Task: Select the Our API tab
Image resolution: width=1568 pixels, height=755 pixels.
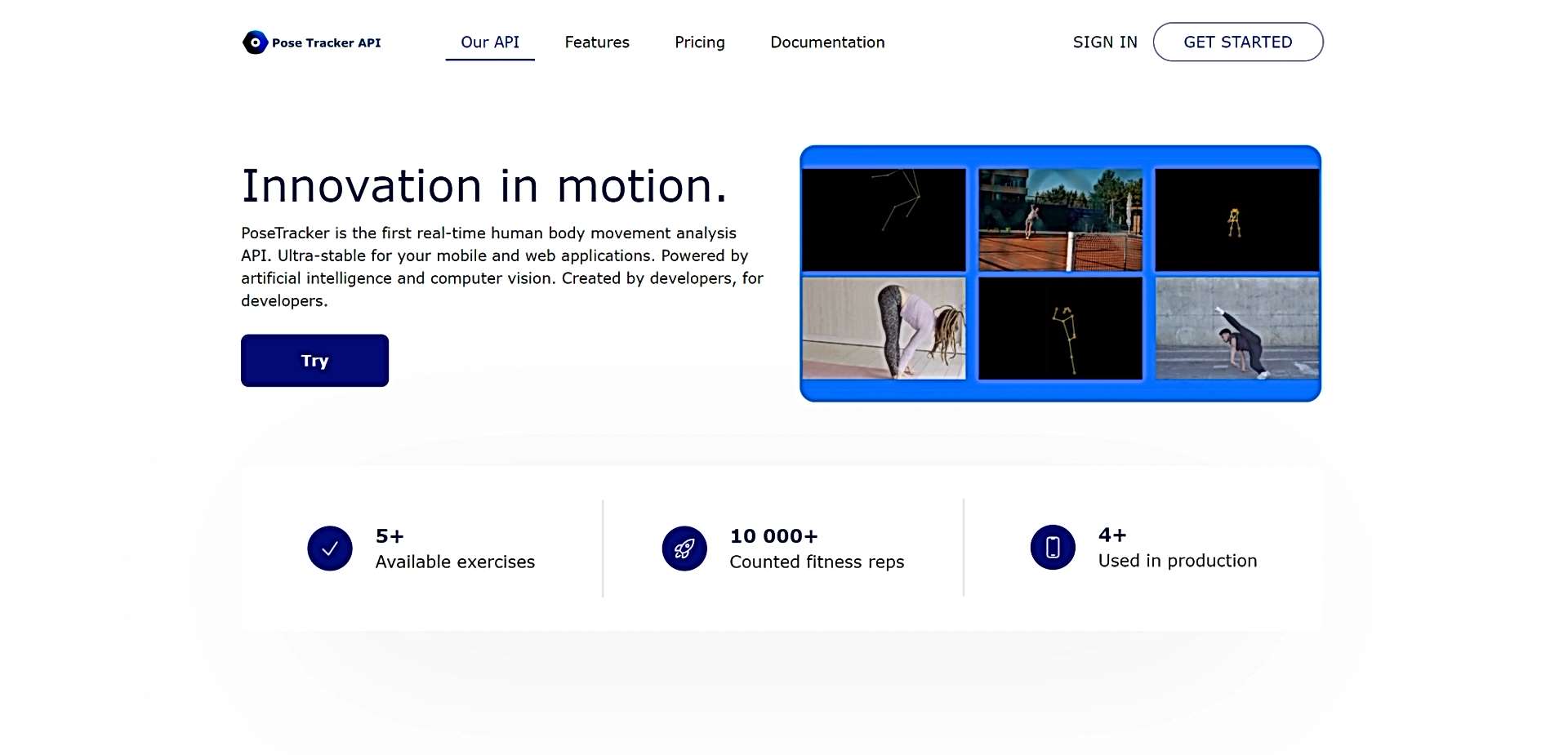Action: click(x=490, y=42)
